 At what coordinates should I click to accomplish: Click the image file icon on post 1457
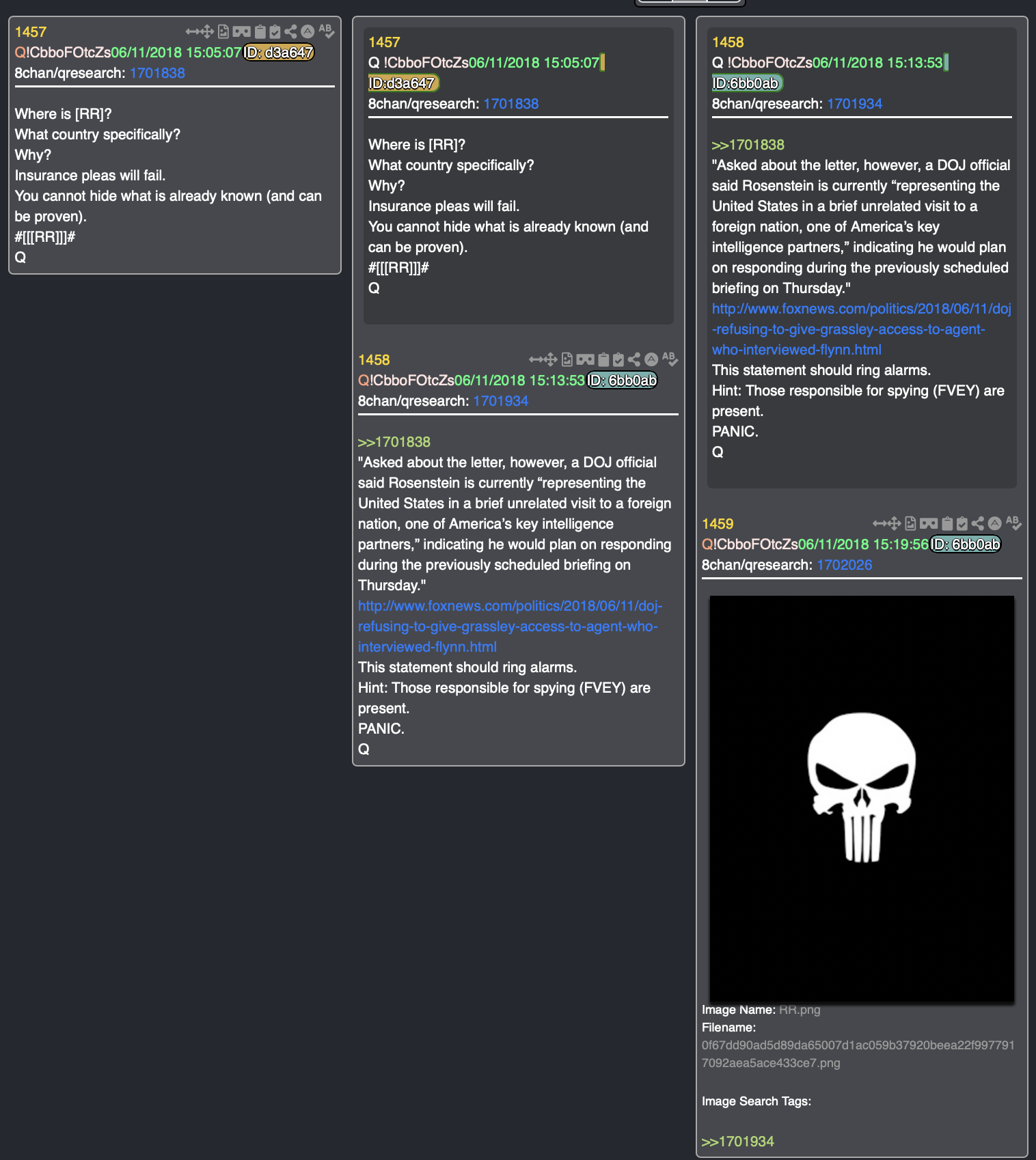tap(223, 31)
